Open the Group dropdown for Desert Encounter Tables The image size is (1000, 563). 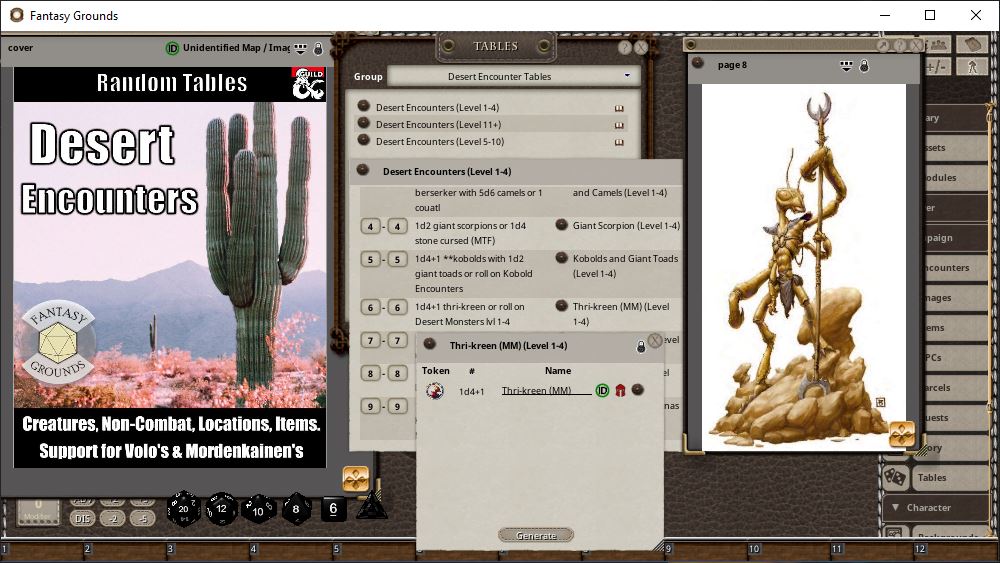[513, 77]
